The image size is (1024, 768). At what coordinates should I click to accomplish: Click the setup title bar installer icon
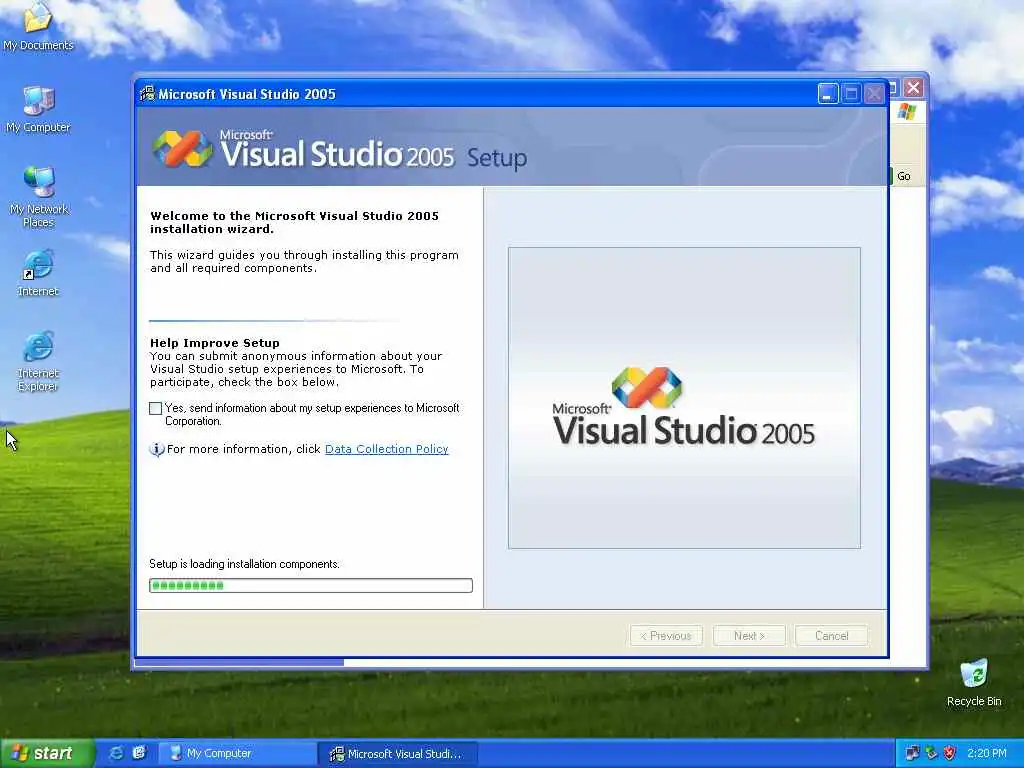148,93
